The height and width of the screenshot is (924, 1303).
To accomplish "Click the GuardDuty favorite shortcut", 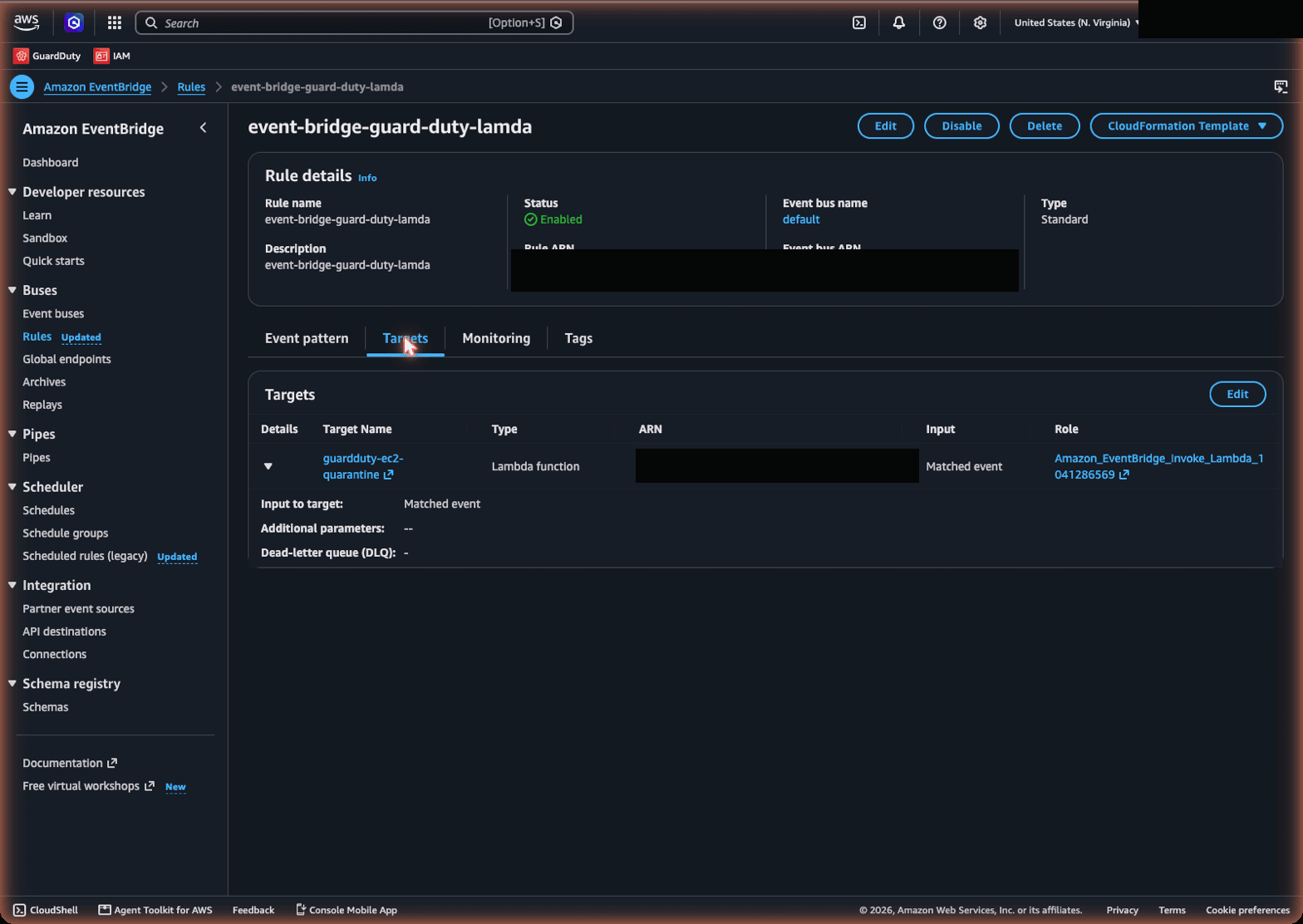I will (x=47, y=56).
